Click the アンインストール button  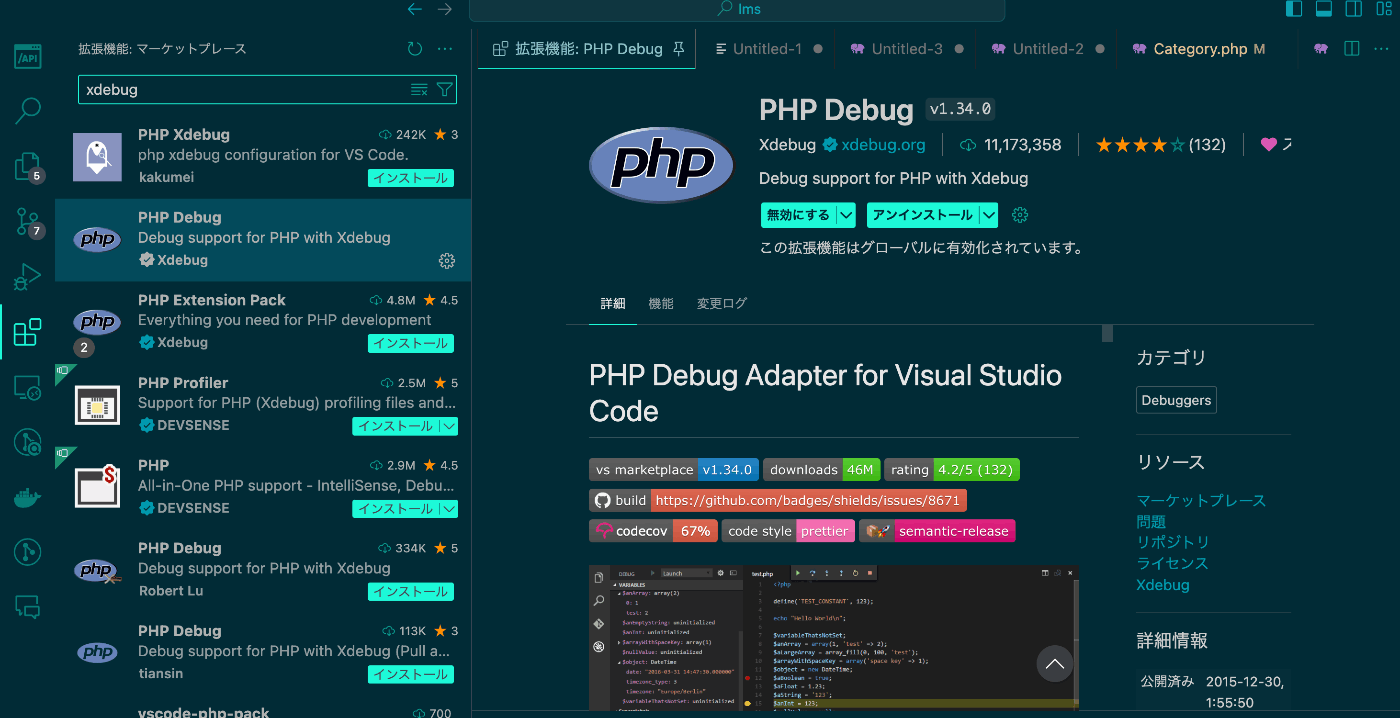click(x=921, y=215)
